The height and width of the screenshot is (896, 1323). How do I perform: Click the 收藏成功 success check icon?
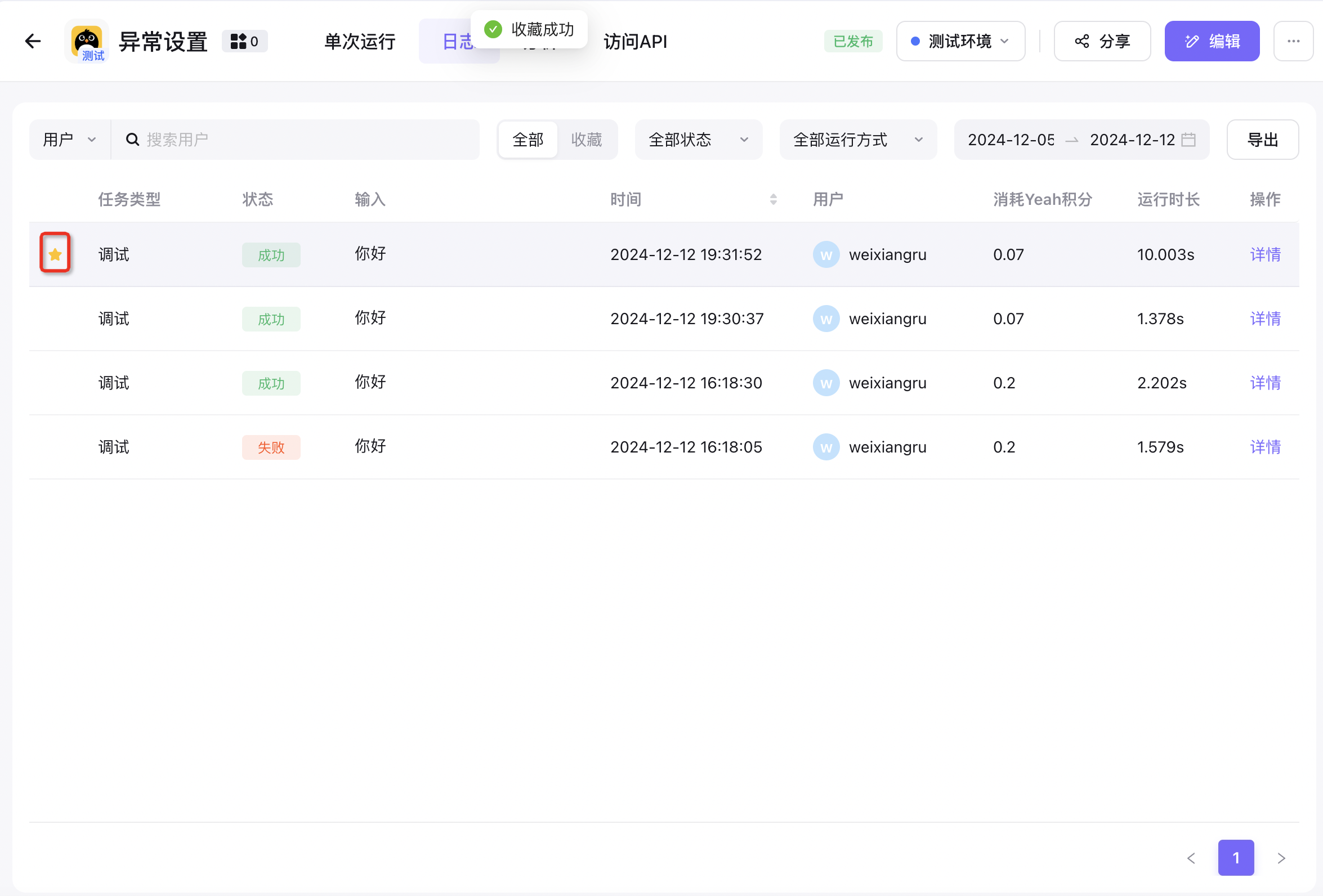pos(493,29)
